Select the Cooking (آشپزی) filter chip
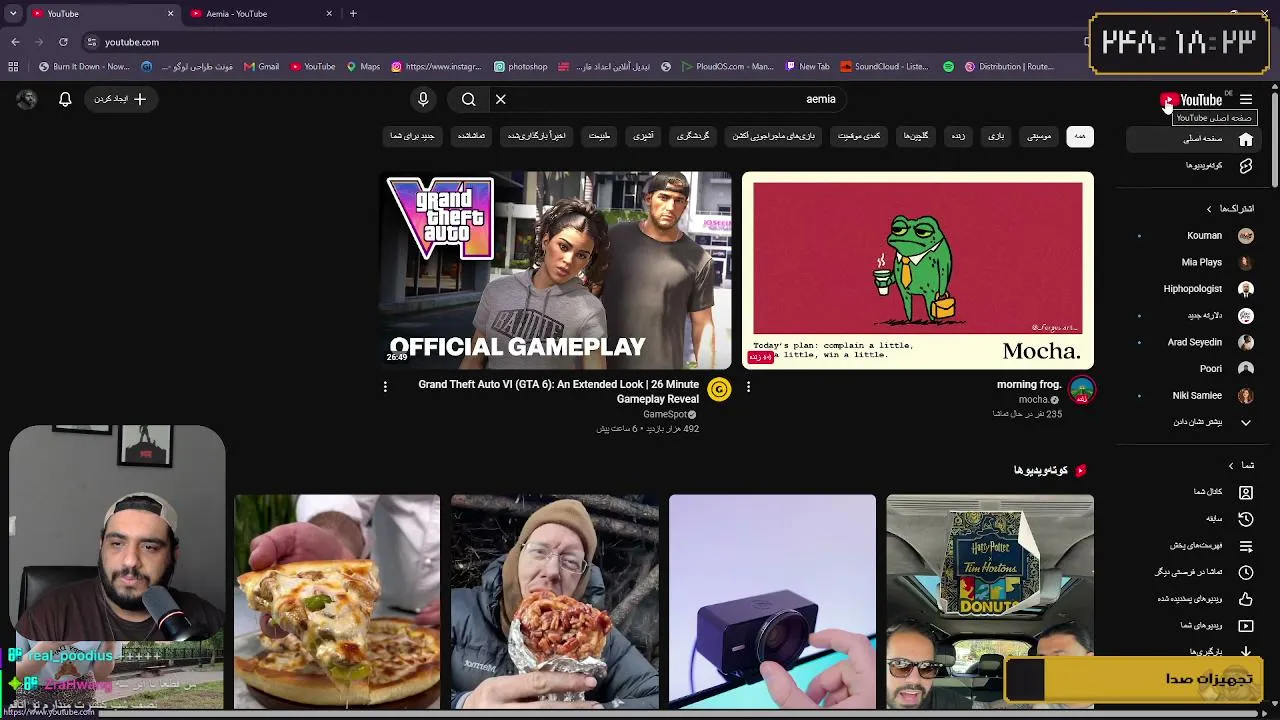 click(643, 136)
